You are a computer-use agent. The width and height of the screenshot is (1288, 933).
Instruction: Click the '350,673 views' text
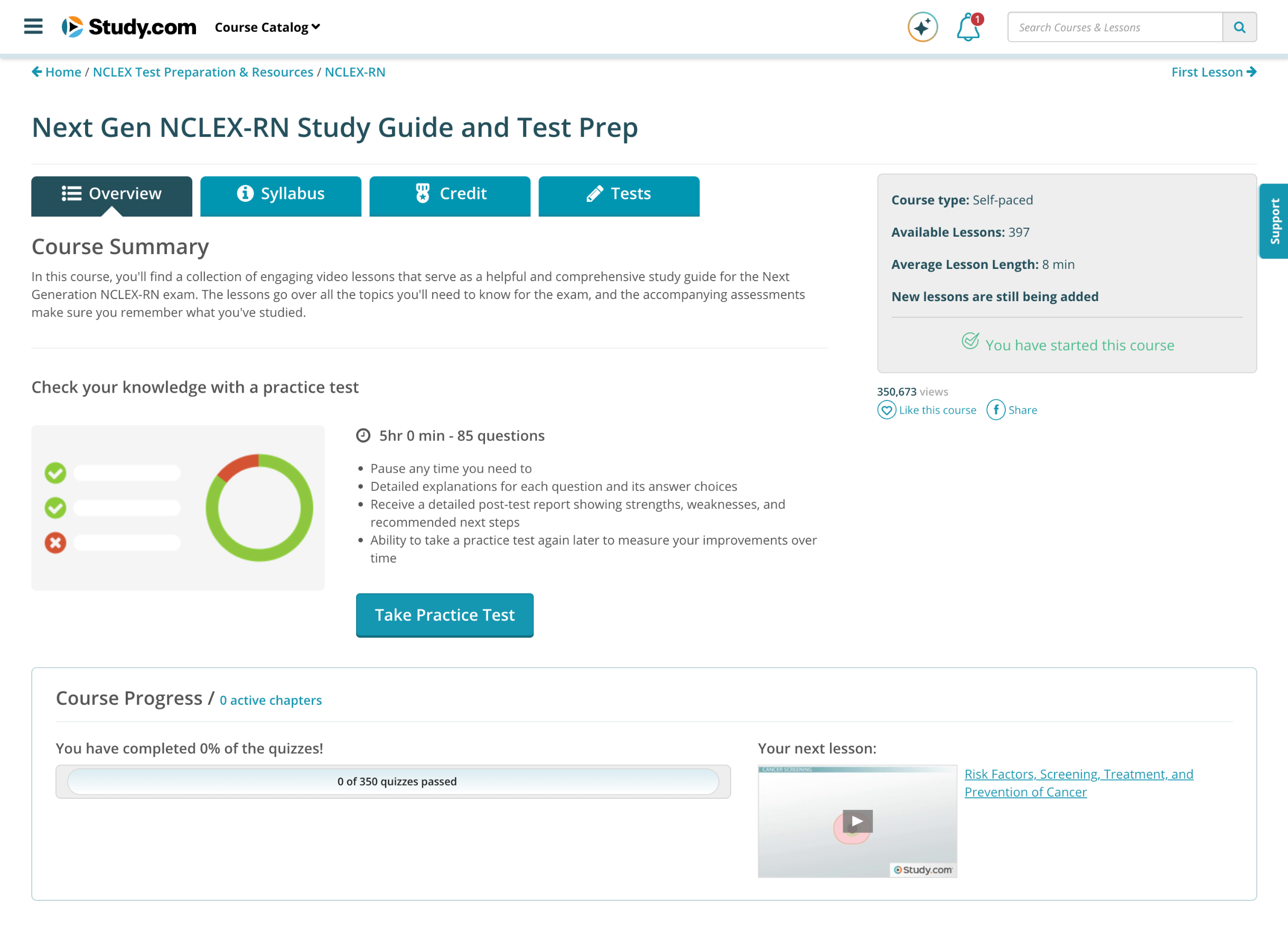(912, 392)
